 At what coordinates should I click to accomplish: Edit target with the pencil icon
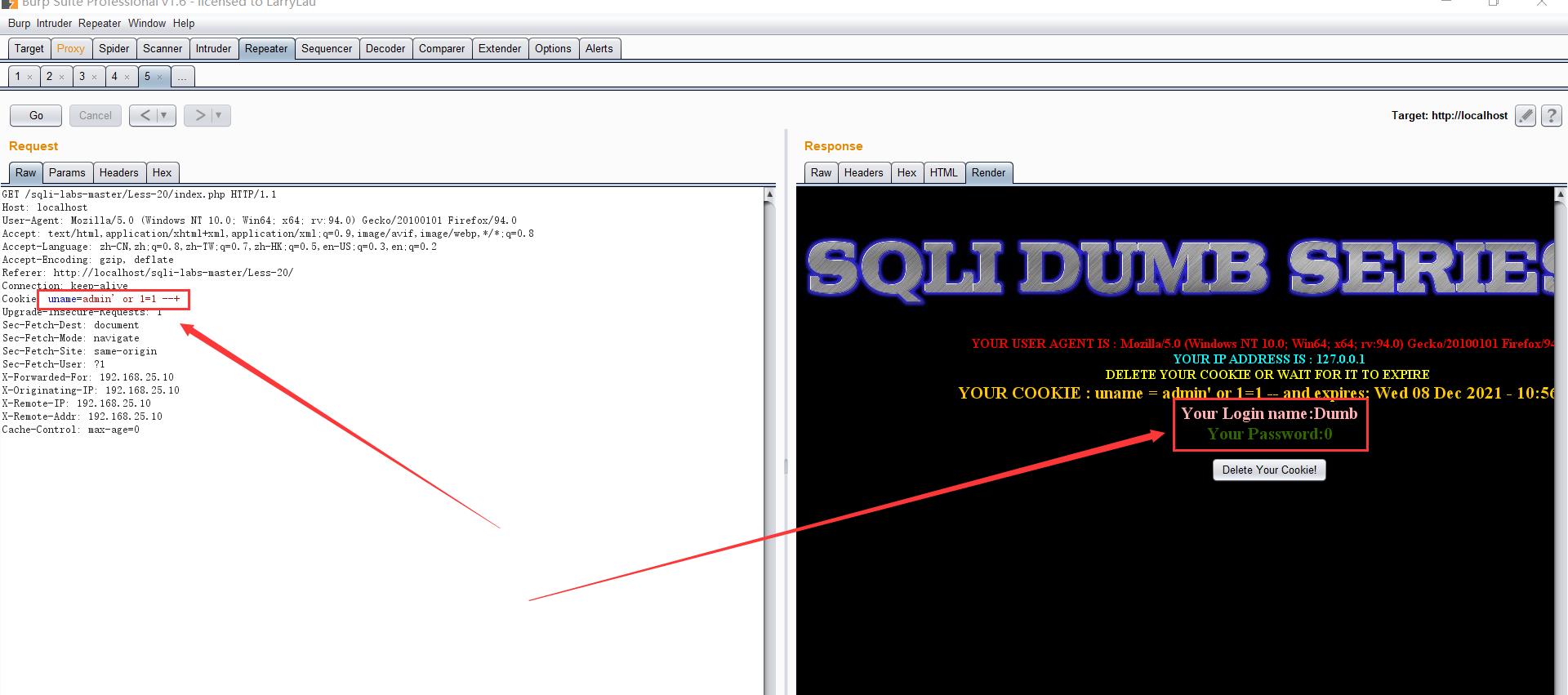coord(1525,116)
